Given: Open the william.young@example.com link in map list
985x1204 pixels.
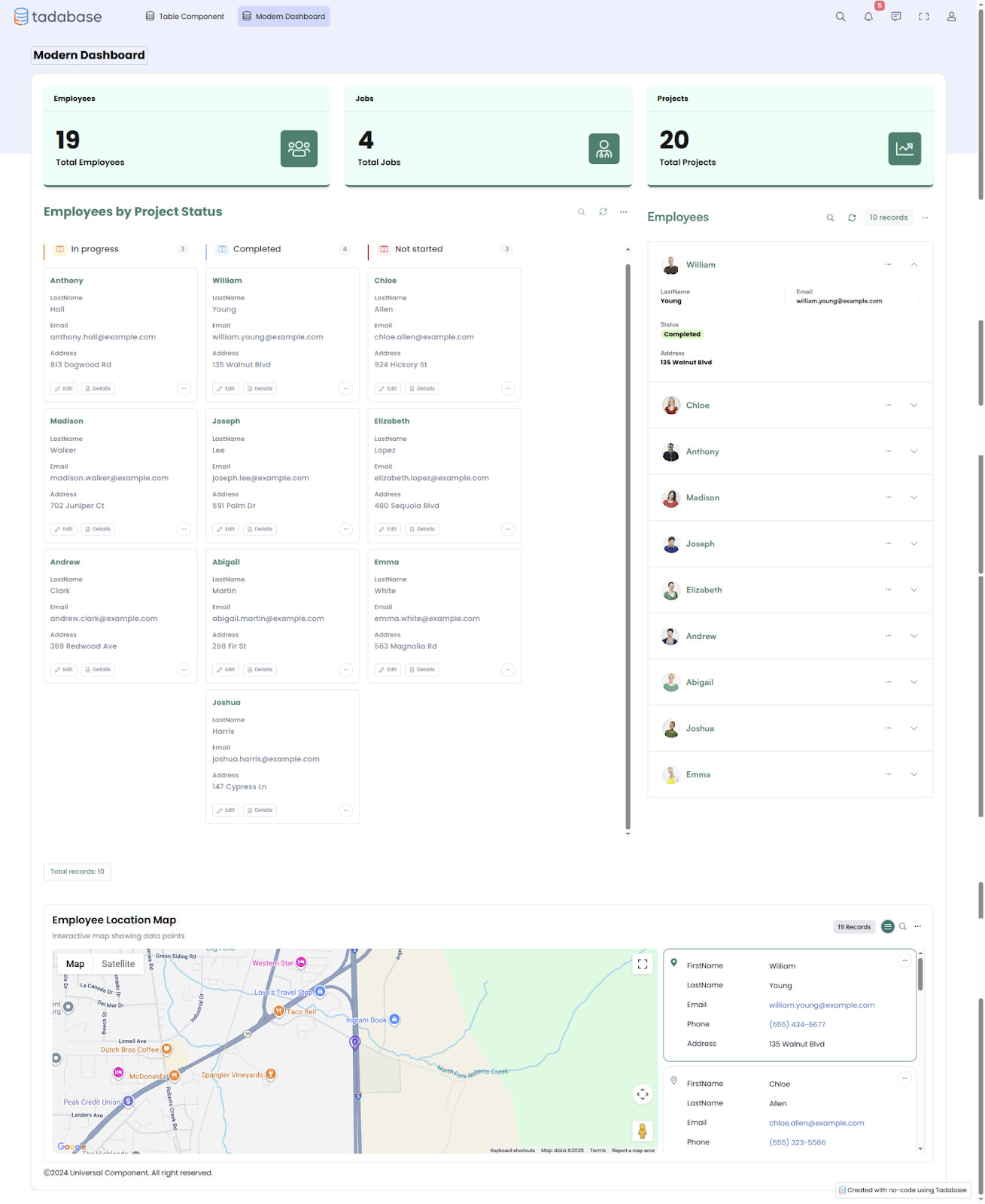Looking at the screenshot, I should pos(821,1005).
